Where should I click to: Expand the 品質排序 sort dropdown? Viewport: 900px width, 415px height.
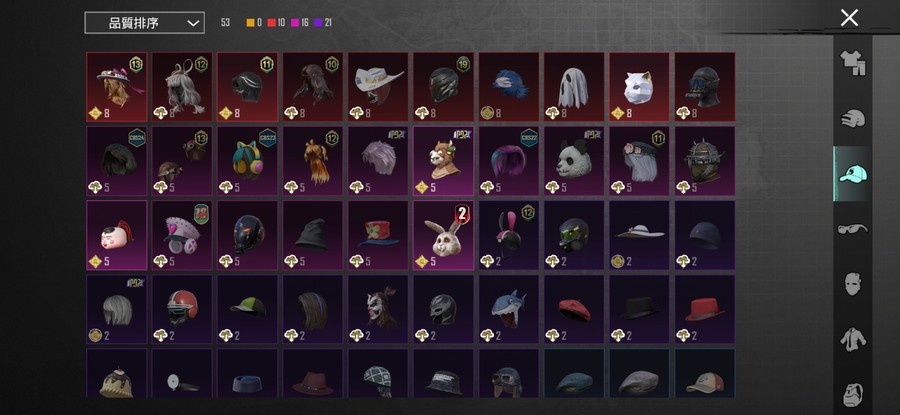pos(144,23)
